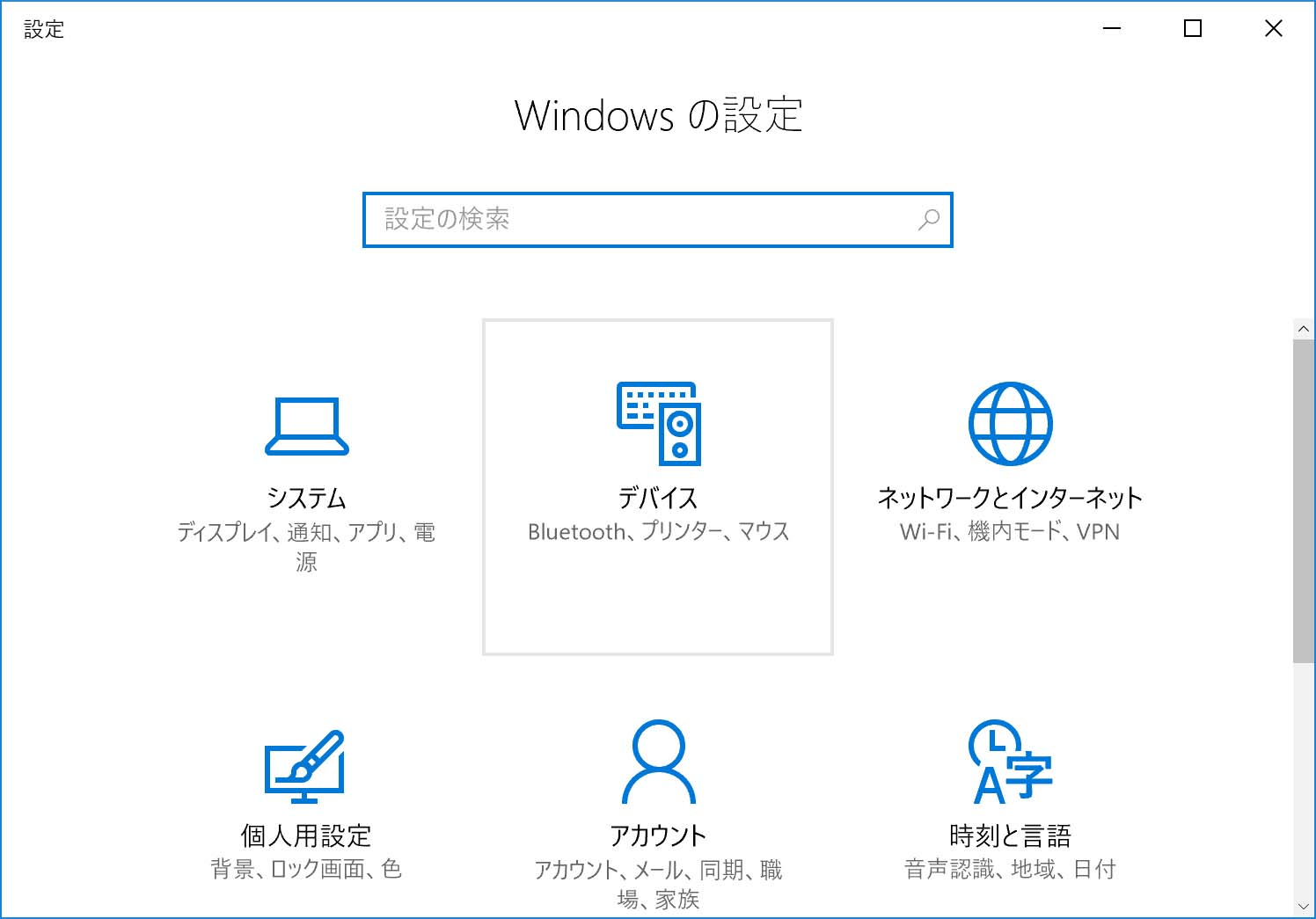Click the text ディスプレイ、通知、アプリ、電源

click(306, 547)
